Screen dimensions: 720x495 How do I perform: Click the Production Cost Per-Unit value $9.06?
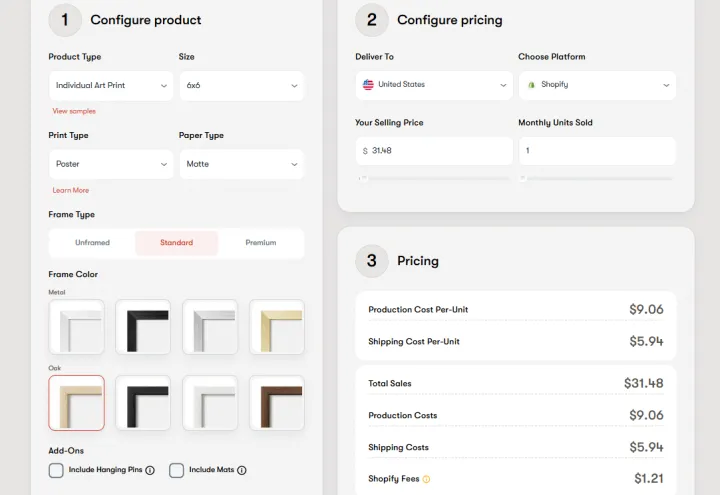point(646,309)
